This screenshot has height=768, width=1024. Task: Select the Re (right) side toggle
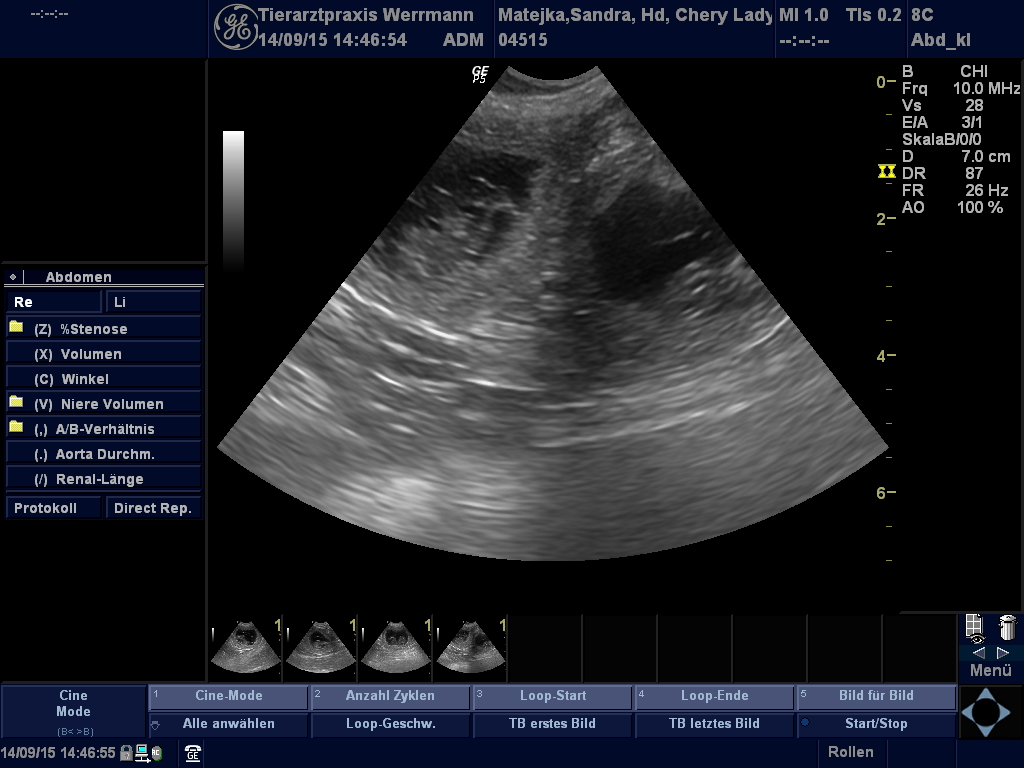coord(54,301)
